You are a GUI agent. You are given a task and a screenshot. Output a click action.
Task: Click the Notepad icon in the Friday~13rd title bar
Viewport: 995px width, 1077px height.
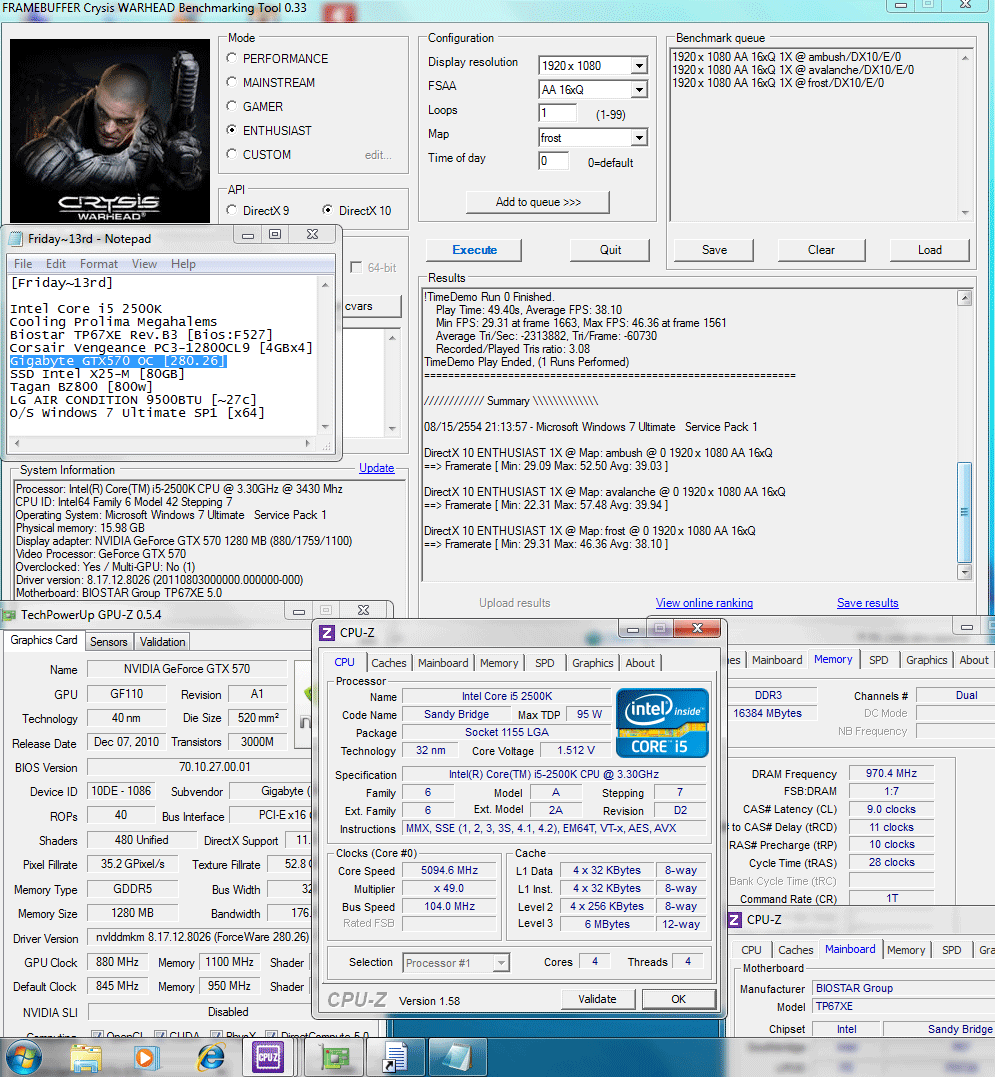16,239
